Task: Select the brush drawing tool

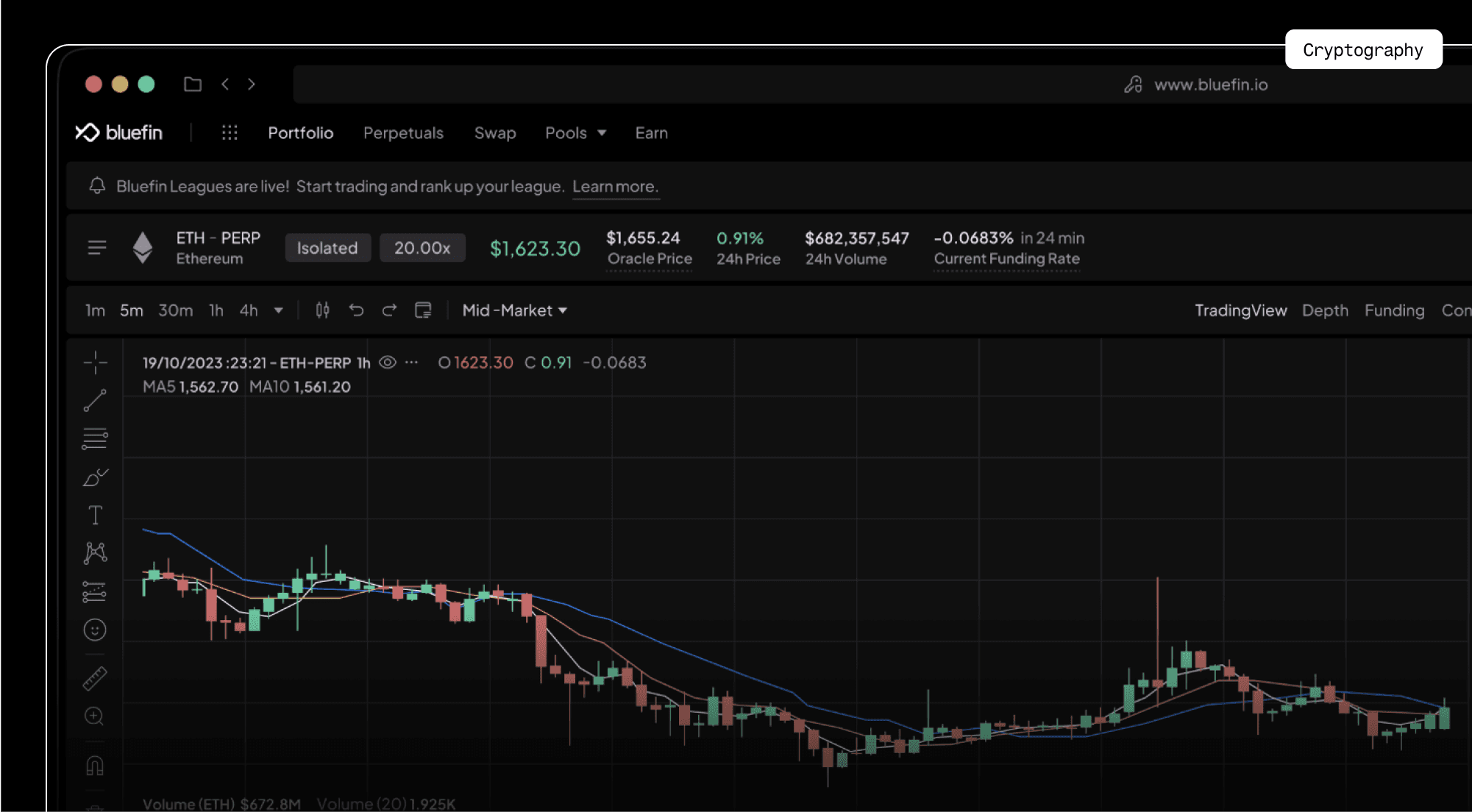Action: pyautogui.click(x=95, y=477)
